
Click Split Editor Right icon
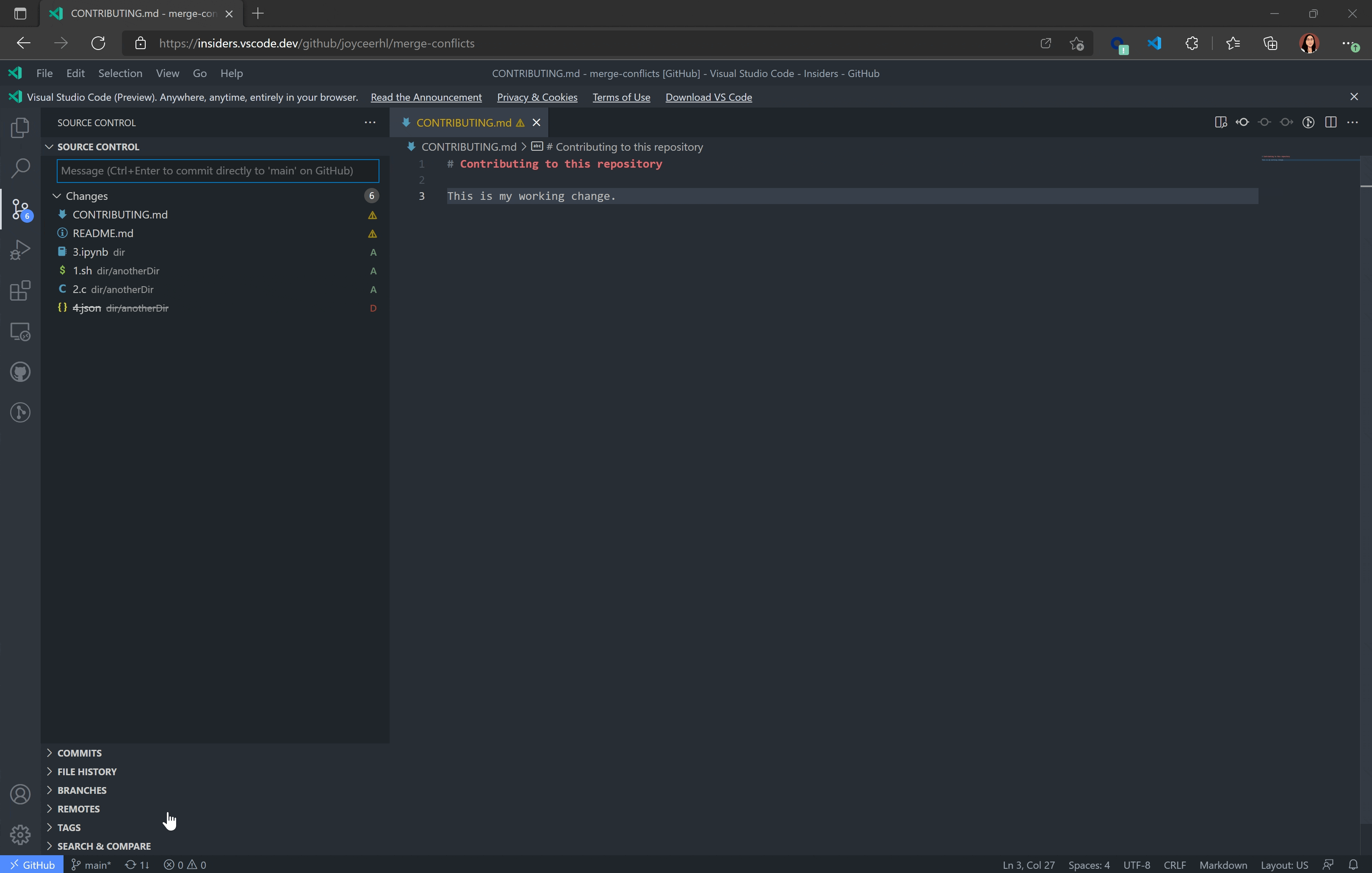[1331, 122]
